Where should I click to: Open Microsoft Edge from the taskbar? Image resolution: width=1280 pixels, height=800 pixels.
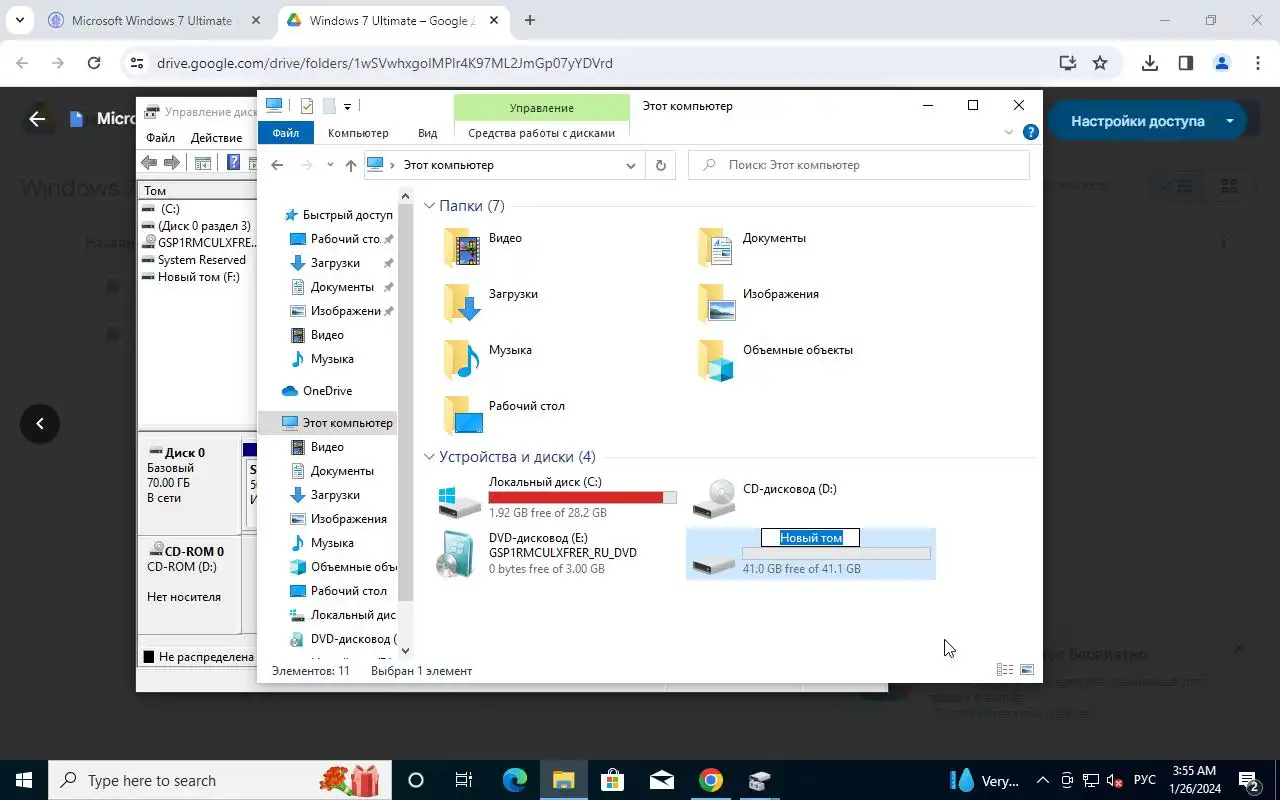point(514,780)
